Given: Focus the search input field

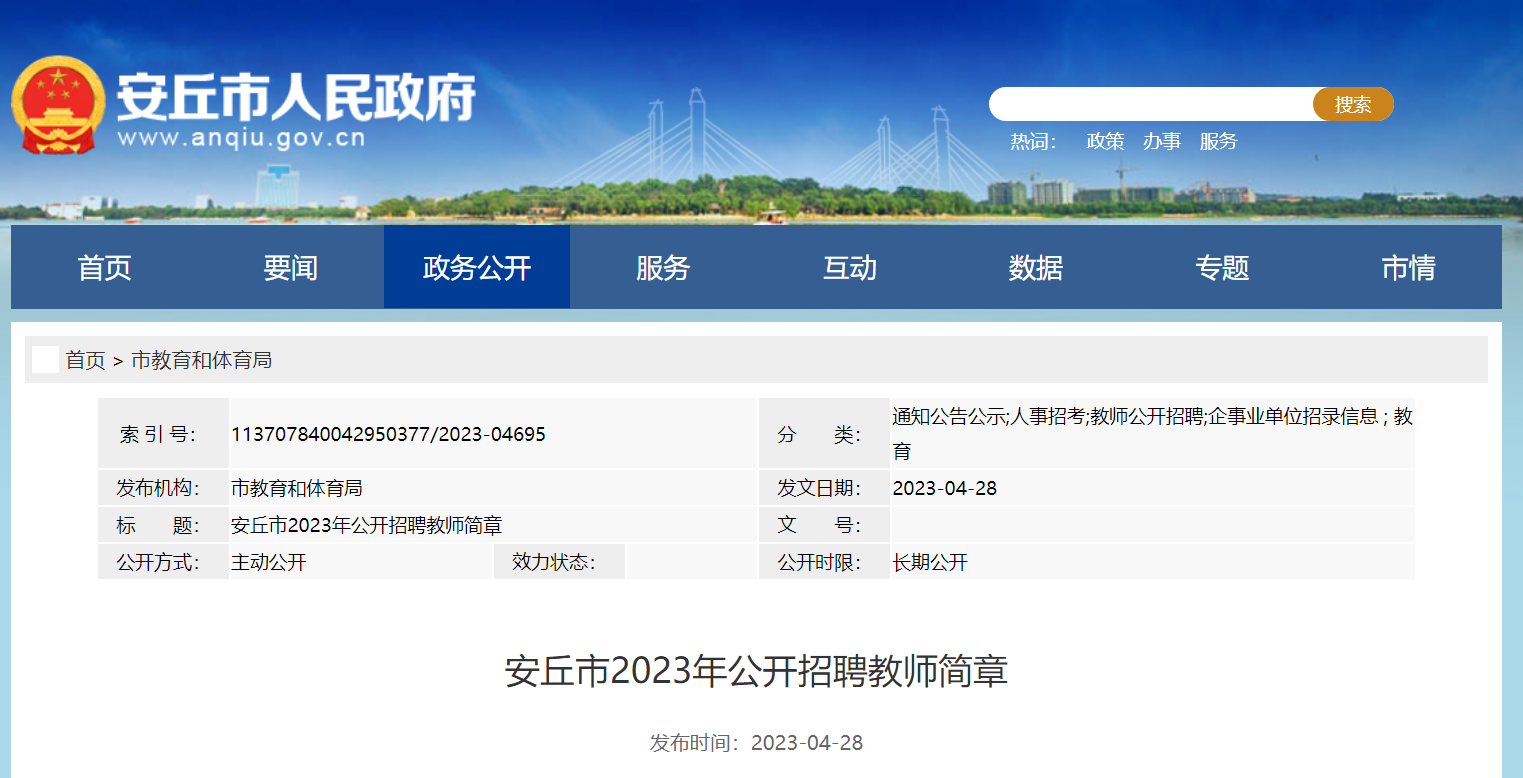Looking at the screenshot, I should (1150, 104).
